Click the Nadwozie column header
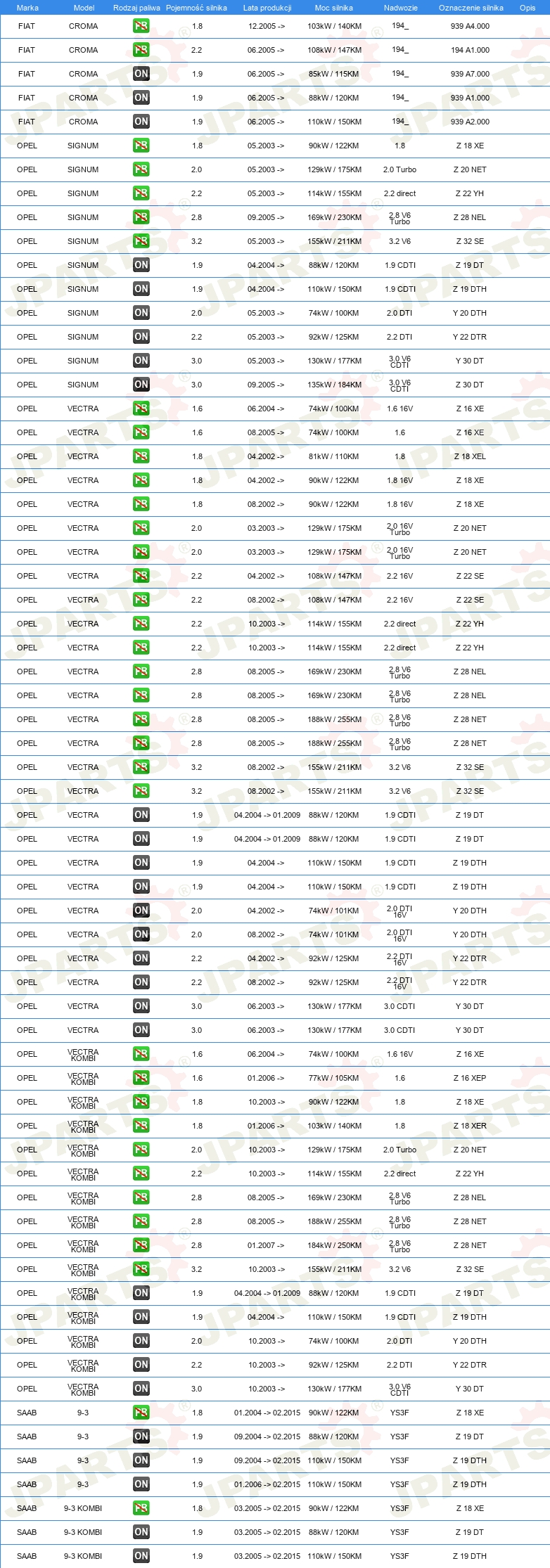 (x=400, y=8)
